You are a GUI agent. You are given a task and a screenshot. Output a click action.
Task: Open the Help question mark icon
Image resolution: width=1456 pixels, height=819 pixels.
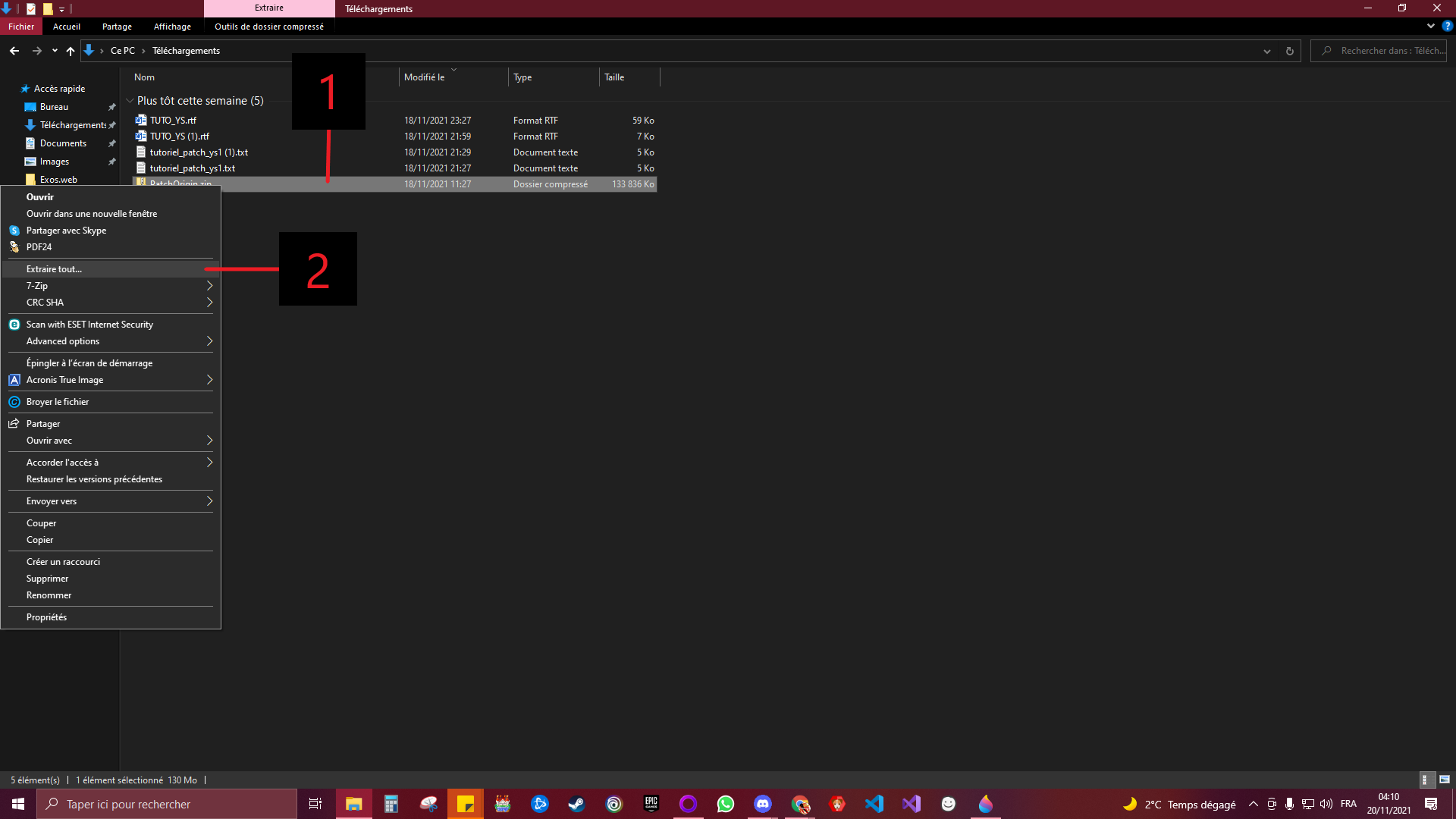(x=1447, y=26)
